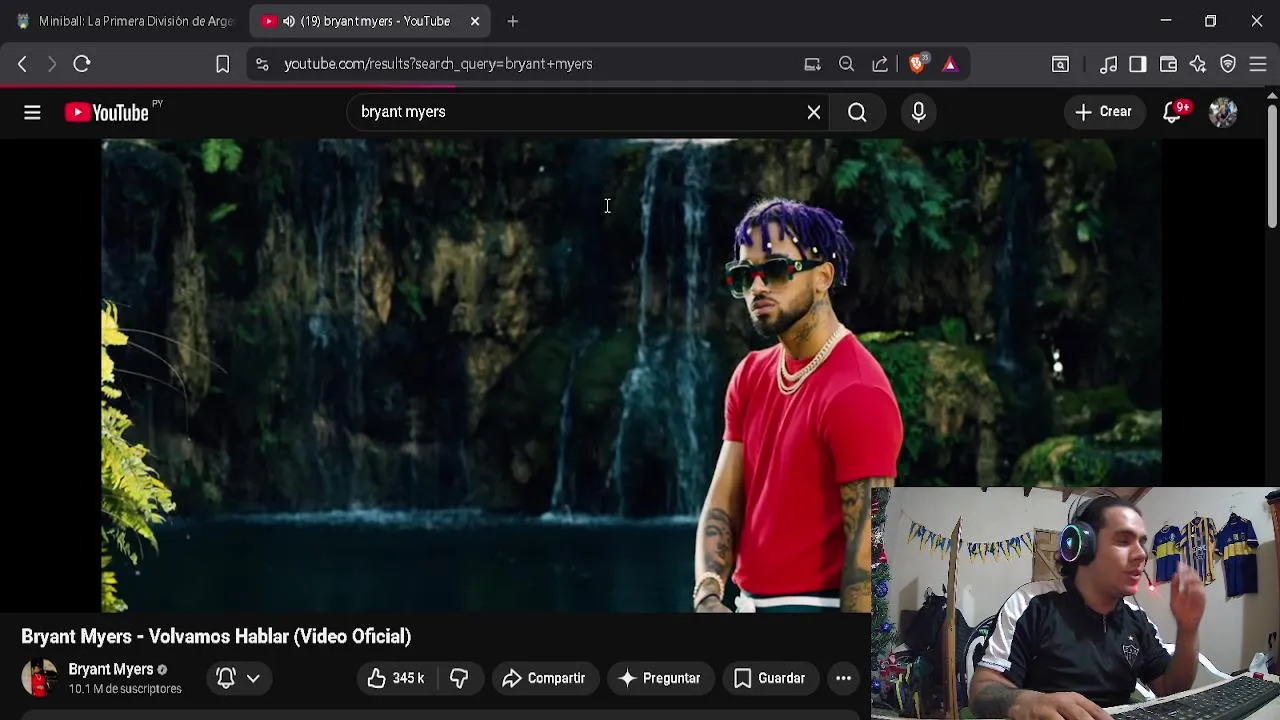Switch to the Miniball tab
This screenshot has width=1280, height=720.
point(125,21)
